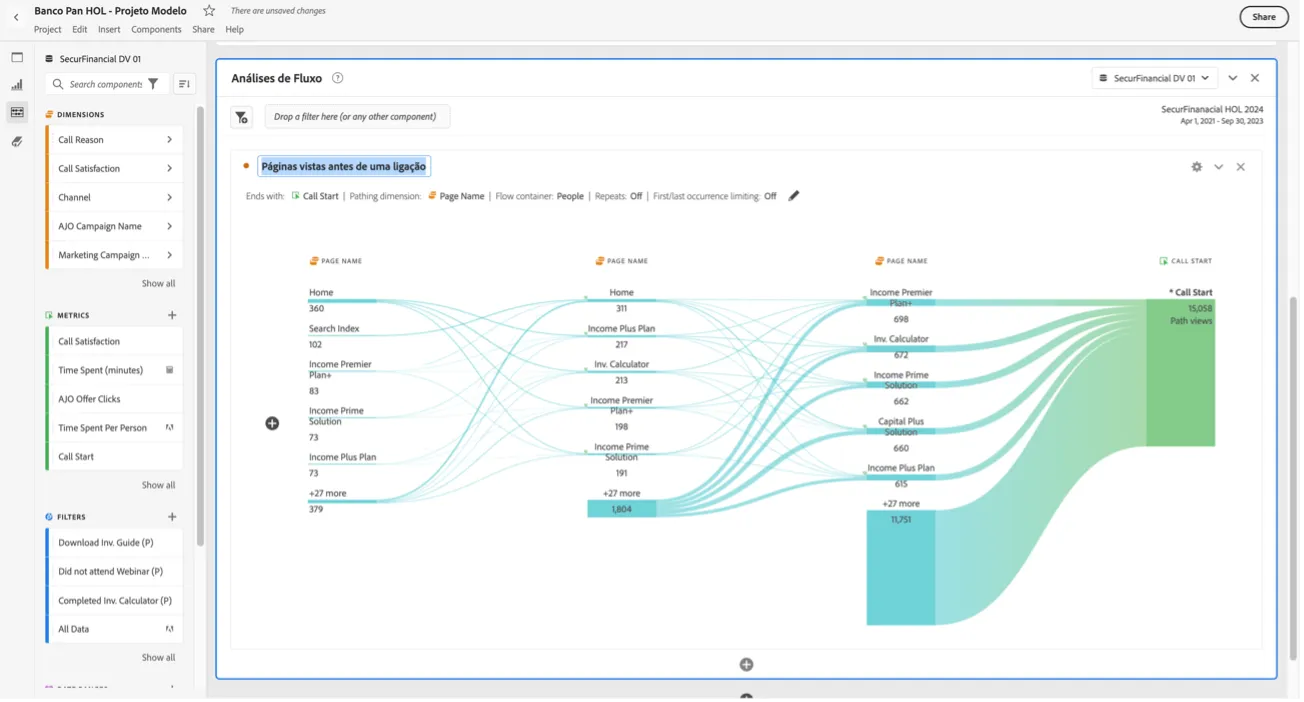Image resolution: width=1304 pixels, height=702 pixels.
Task: Click the panel filter funnel icon
Action: coord(242,117)
